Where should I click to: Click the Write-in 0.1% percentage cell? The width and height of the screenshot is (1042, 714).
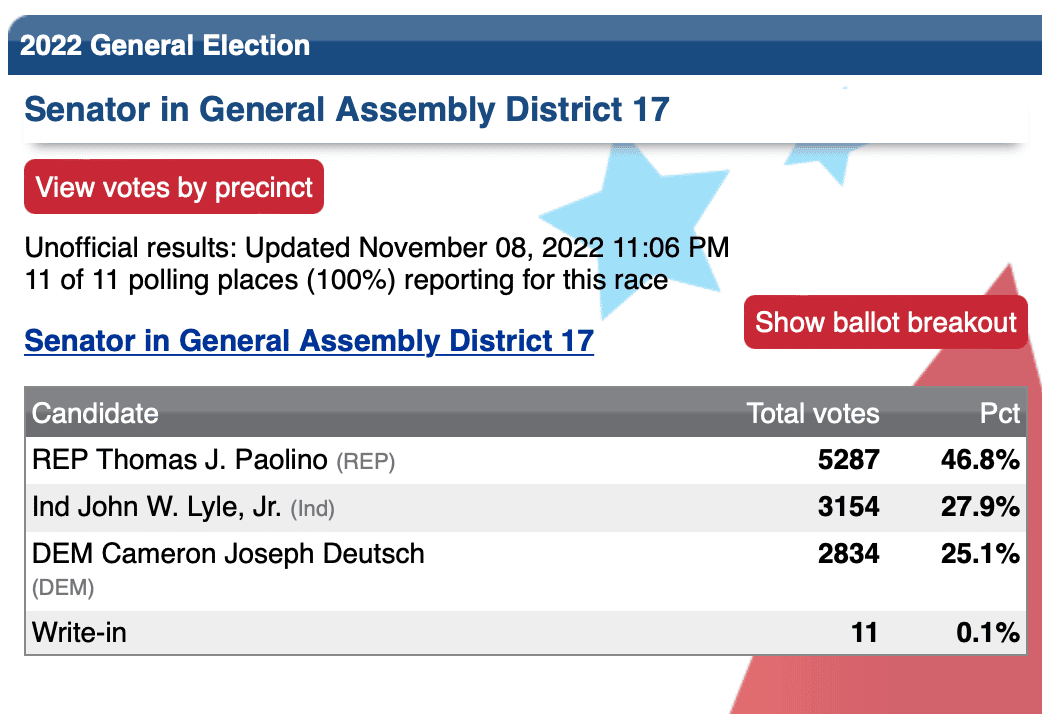(988, 632)
